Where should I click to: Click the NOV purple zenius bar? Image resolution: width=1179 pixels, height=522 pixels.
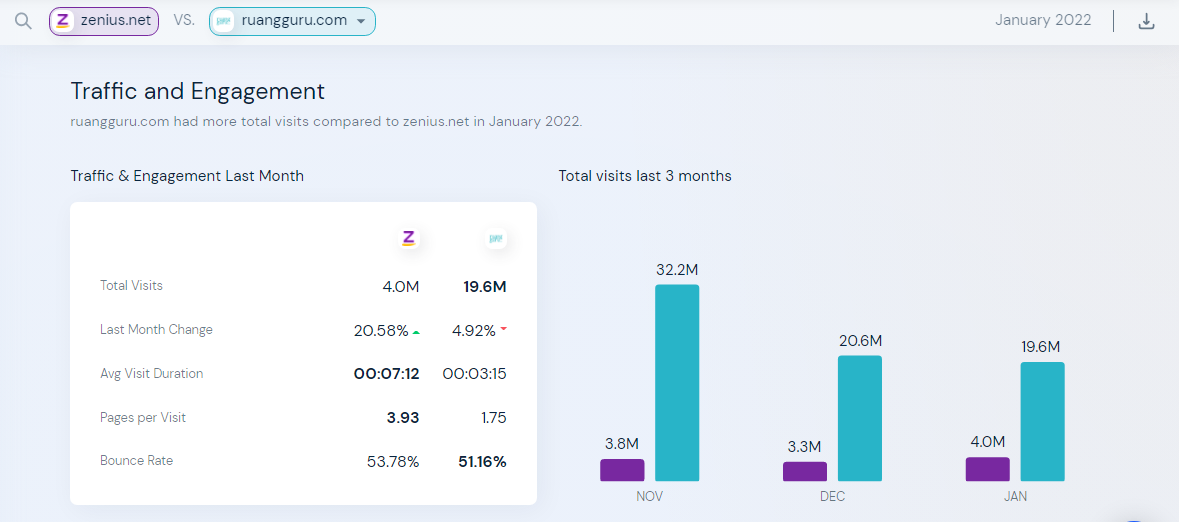pos(622,470)
